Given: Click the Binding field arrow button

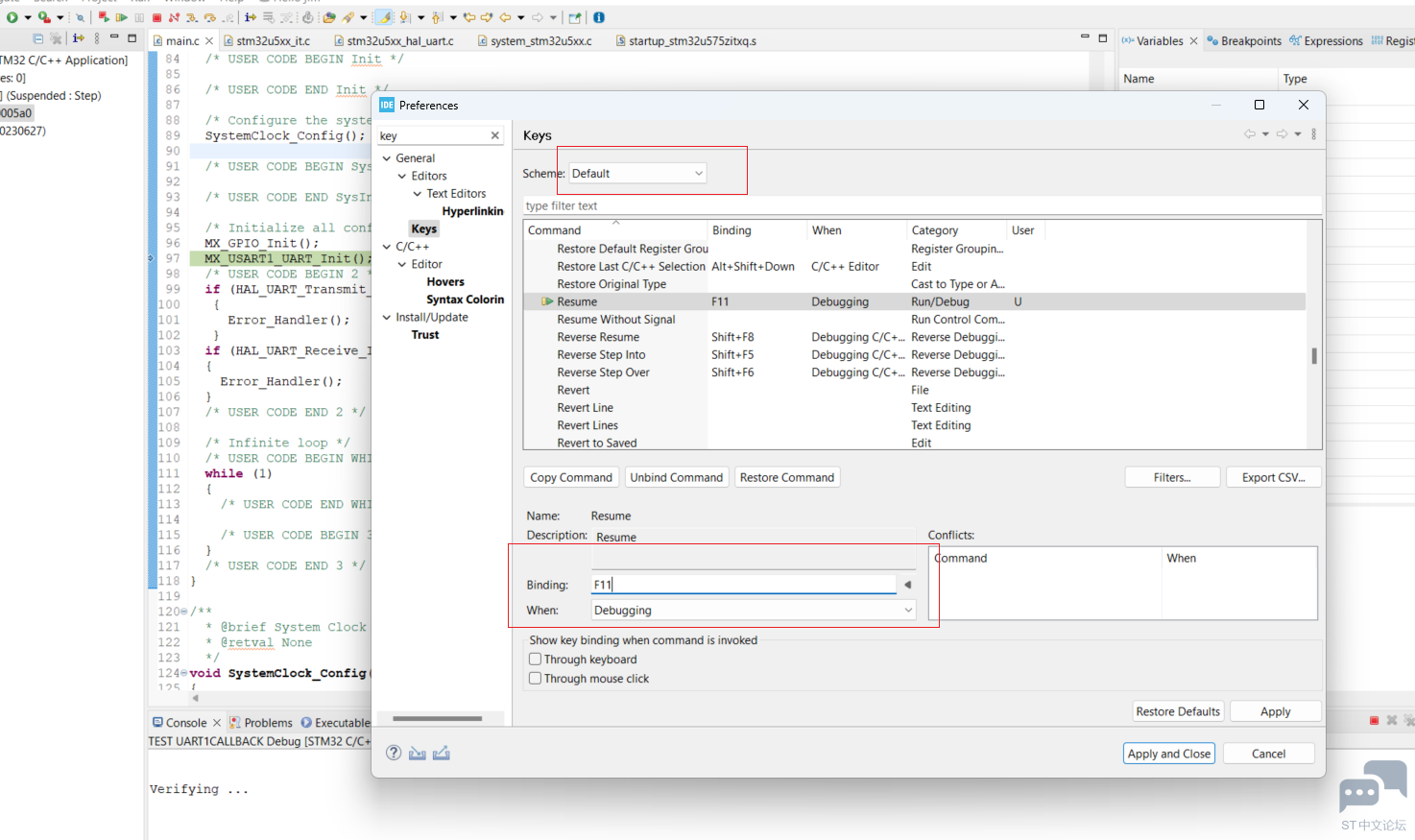Looking at the screenshot, I should (907, 585).
